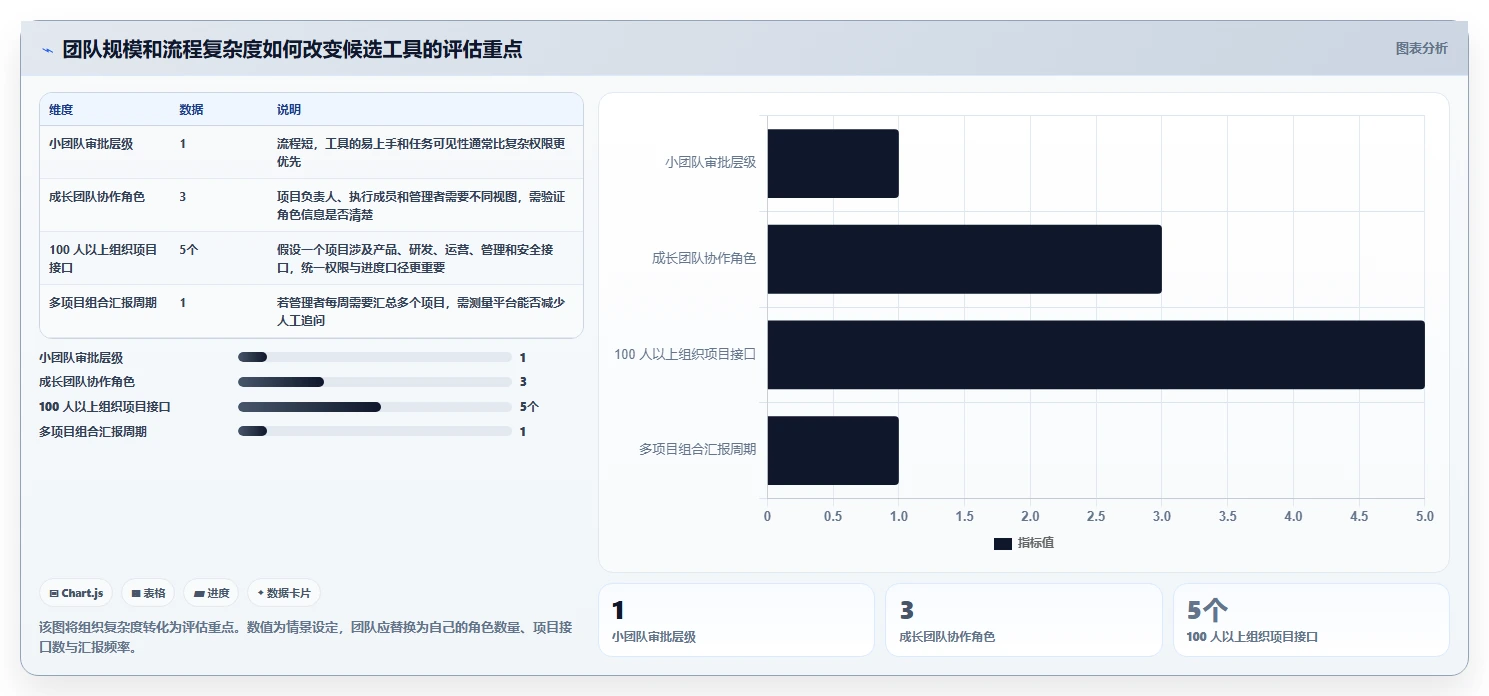Screen dimensions: 1489x696
Task: Click the 多项目组合汇报周期 bar in the chart
Action: (833, 451)
